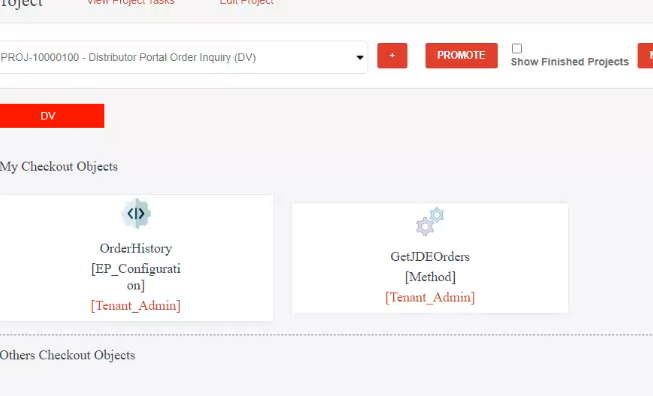Open the View Project Tasks link
This screenshot has width=653, height=396.
pos(131,2)
